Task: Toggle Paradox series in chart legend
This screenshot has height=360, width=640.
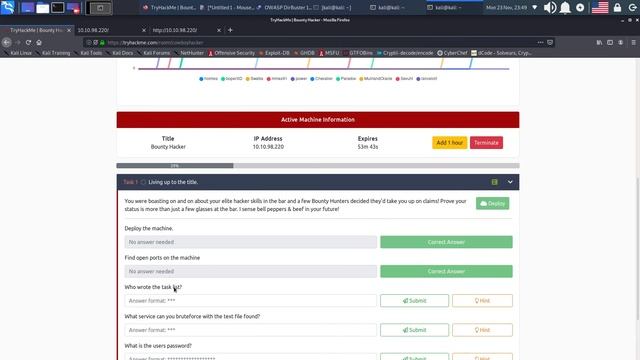Action: tap(346, 78)
